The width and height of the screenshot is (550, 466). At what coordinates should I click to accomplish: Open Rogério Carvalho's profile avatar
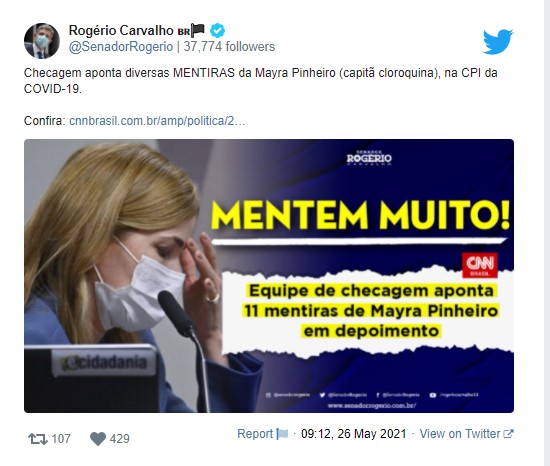coord(42,41)
